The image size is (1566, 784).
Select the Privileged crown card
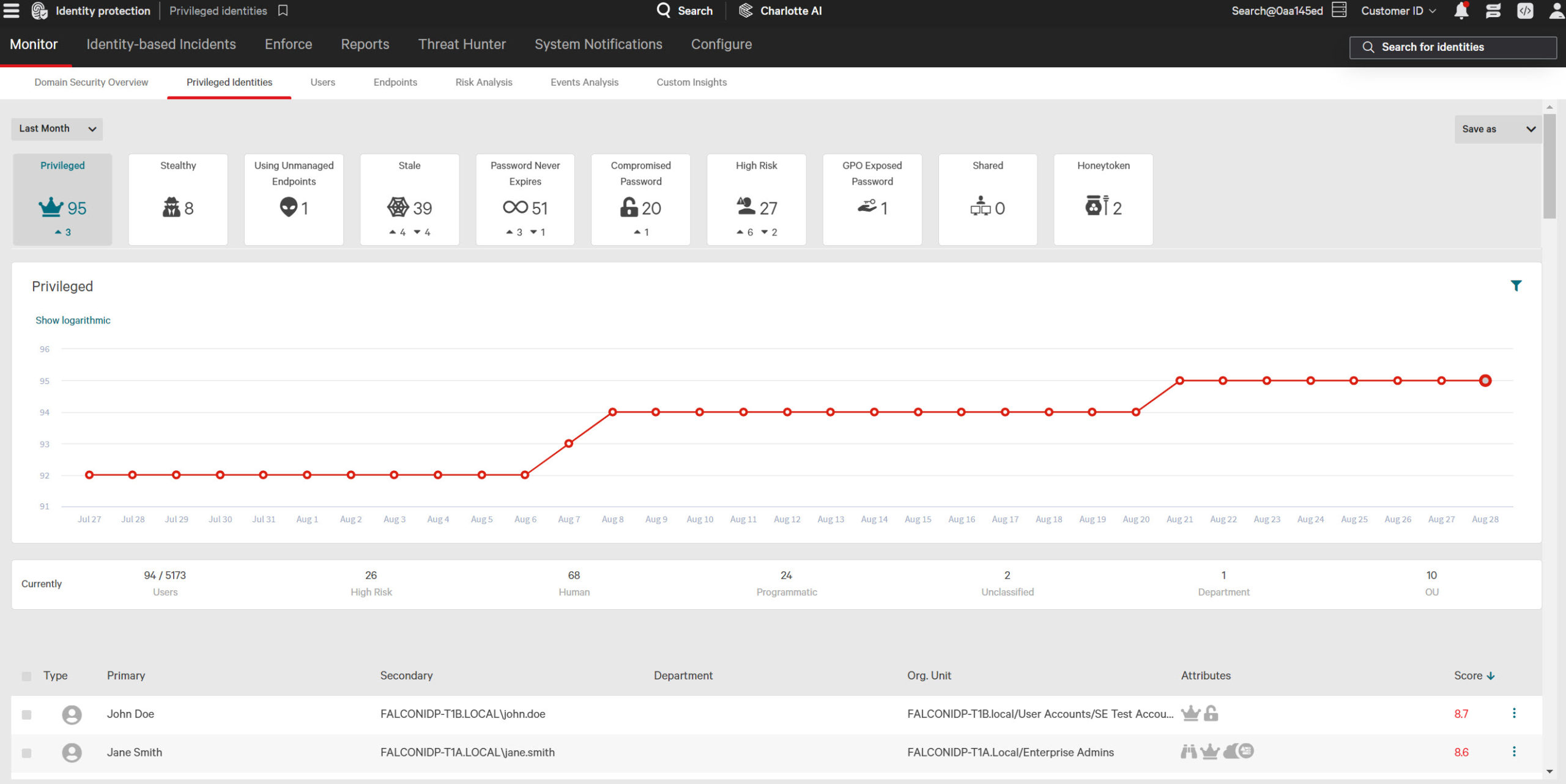(x=62, y=199)
